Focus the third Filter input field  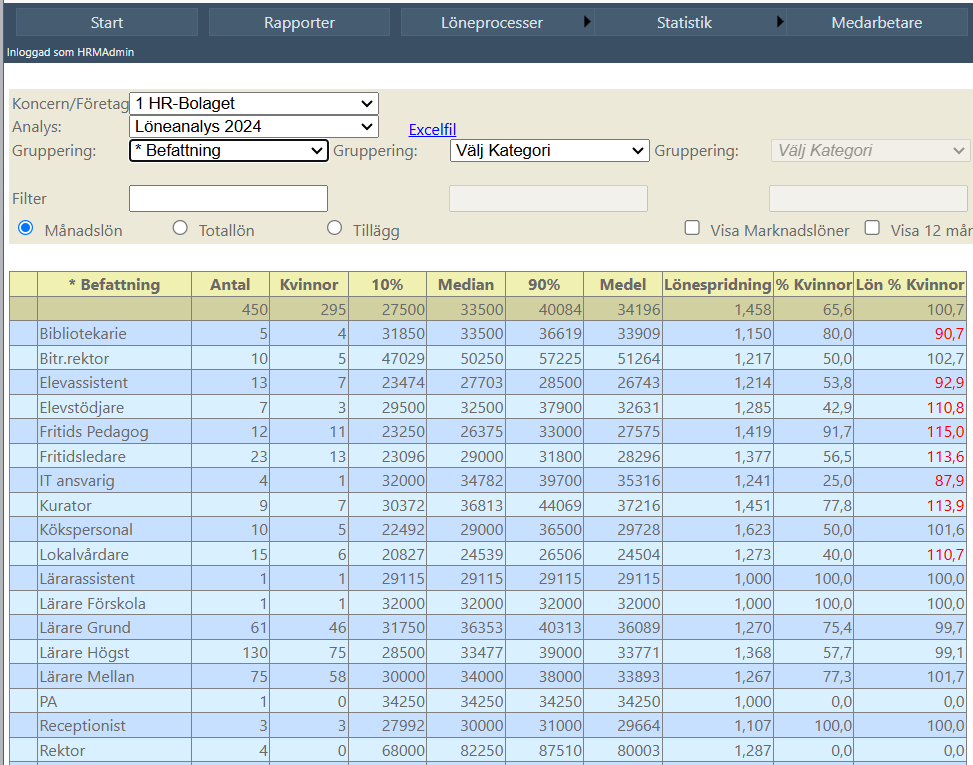tap(868, 199)
